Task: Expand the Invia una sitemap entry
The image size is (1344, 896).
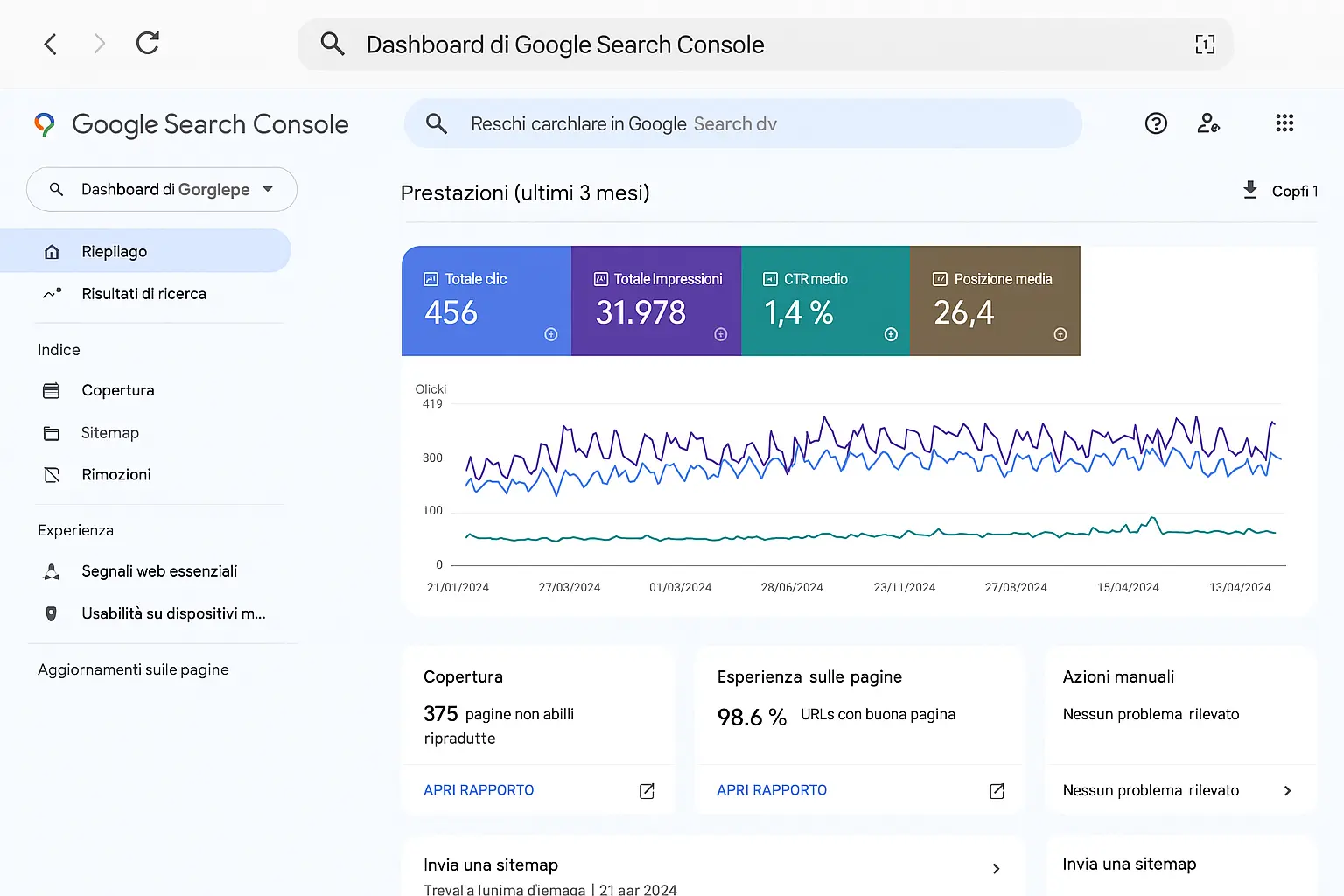Action: coord(996,868)
